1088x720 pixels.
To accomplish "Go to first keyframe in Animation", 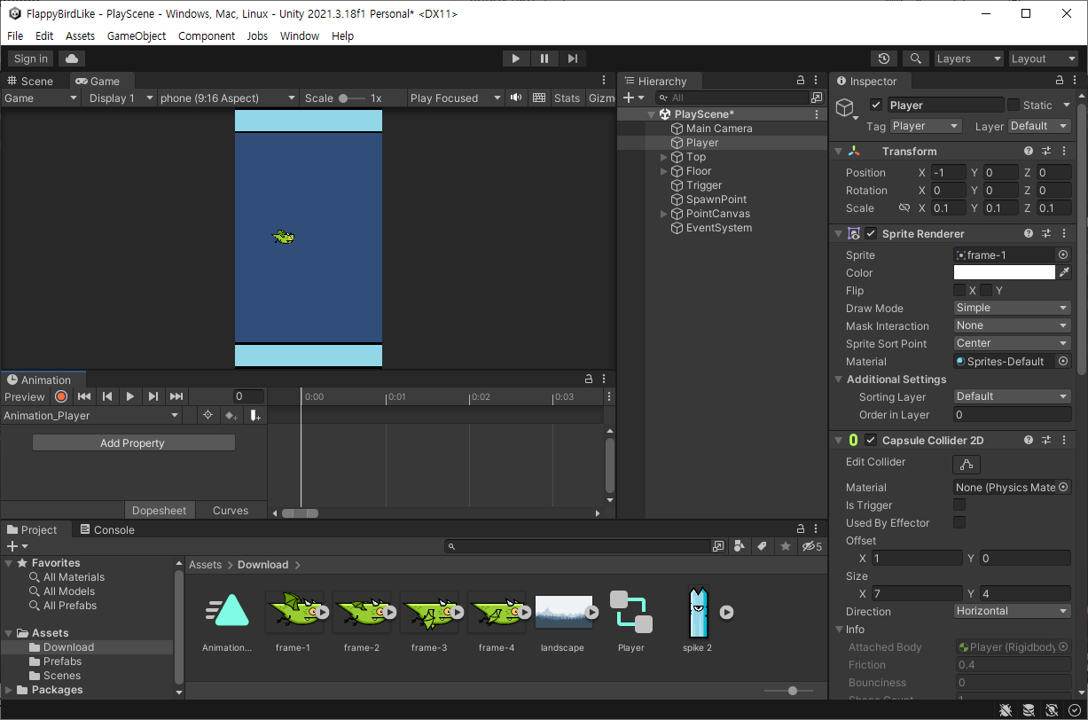I will [84, 397].
